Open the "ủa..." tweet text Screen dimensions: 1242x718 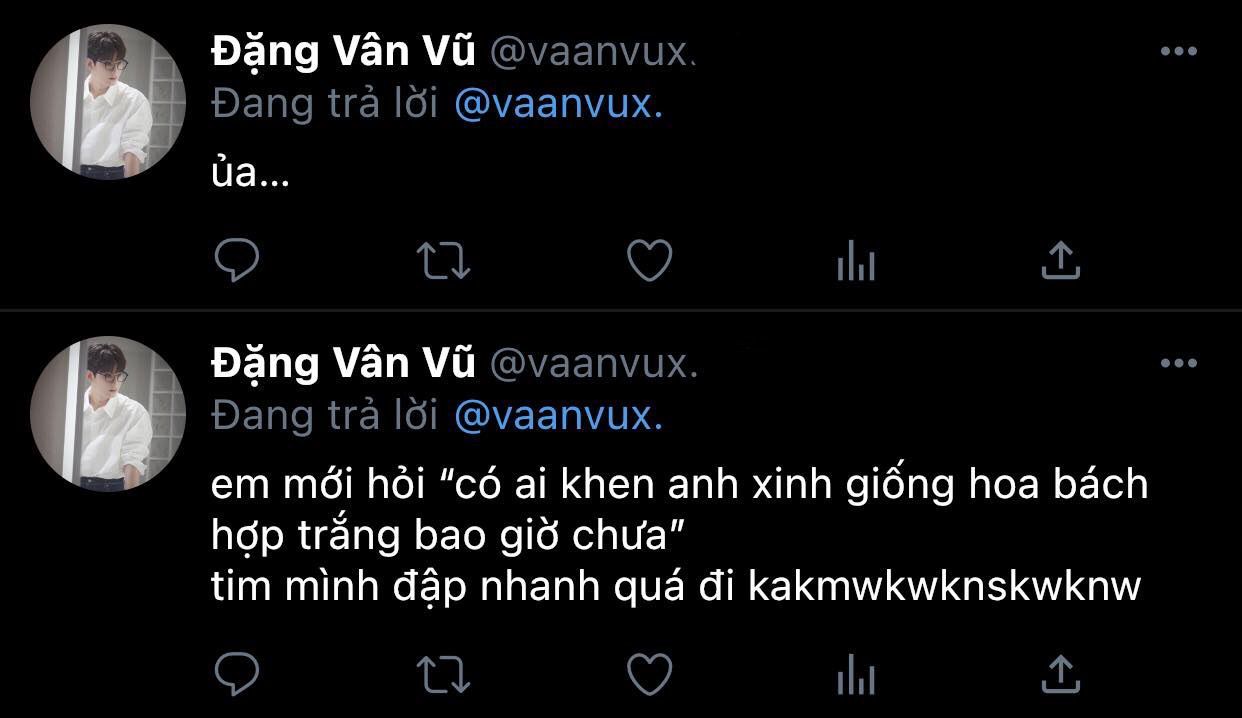(251, 177)
